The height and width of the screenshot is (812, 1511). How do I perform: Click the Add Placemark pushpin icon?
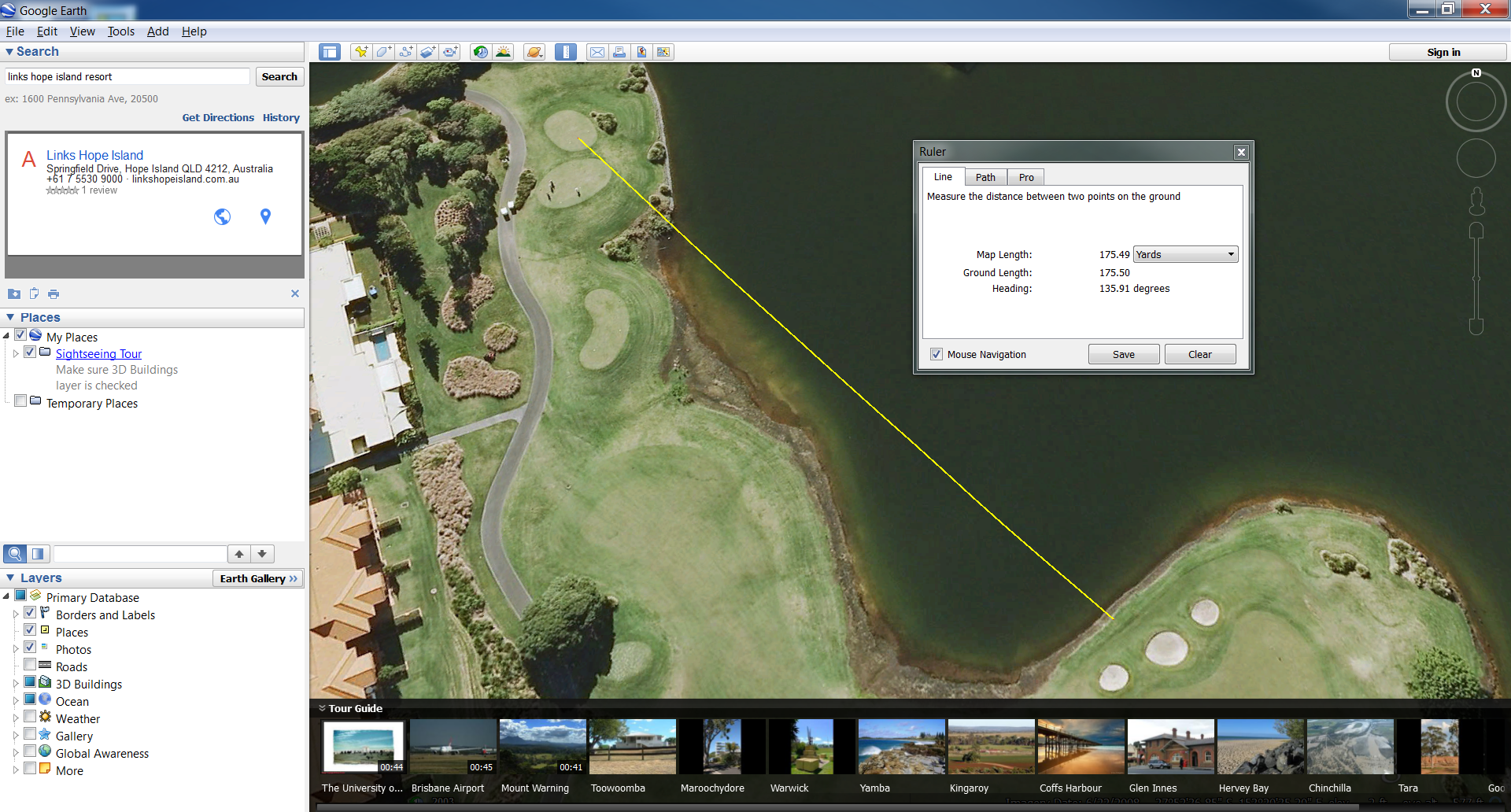click(x=360, y=52)
